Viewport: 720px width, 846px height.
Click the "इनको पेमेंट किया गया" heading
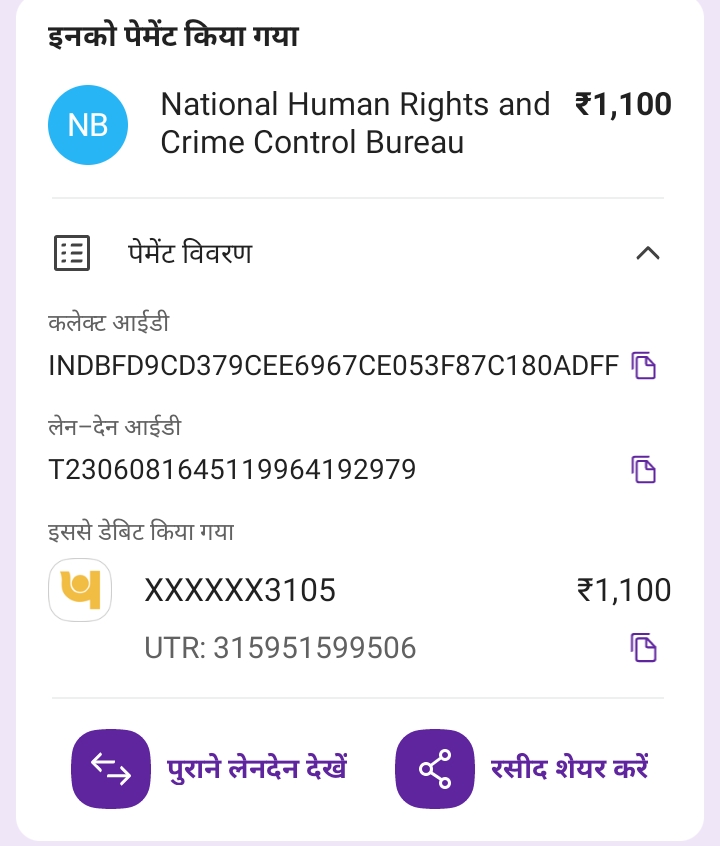point(173,37)
